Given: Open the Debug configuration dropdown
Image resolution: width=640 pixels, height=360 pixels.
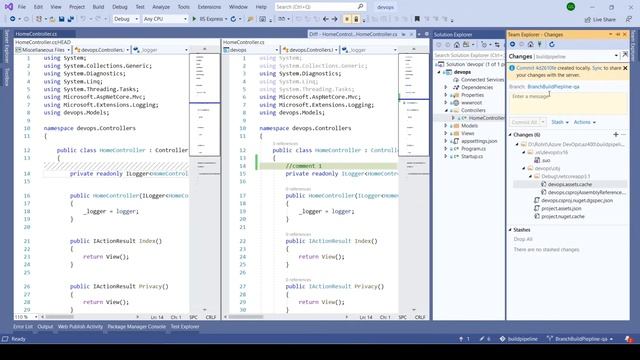Looking at the screenshot, I should click(126, 19).
